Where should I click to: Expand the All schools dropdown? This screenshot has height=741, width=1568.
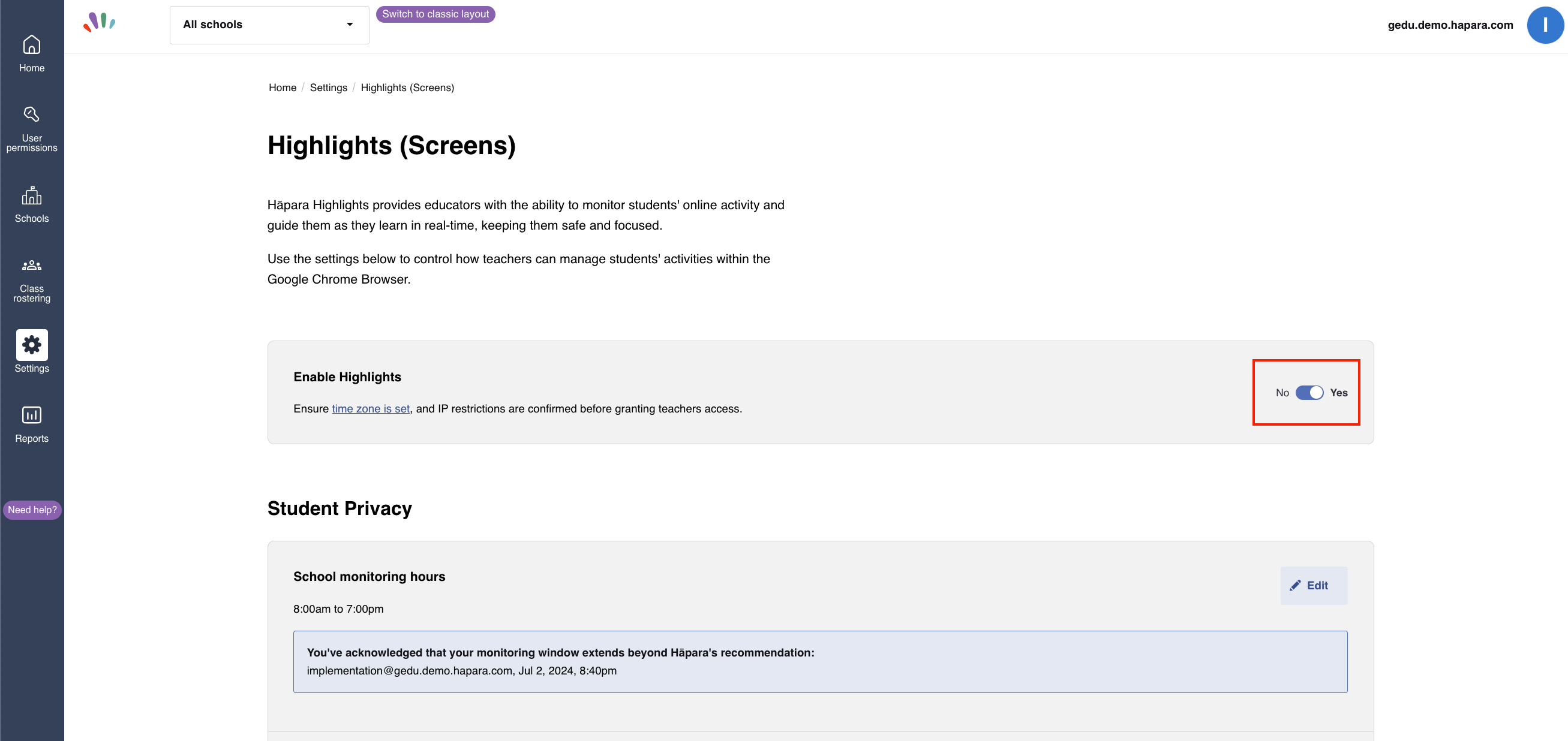269,25
